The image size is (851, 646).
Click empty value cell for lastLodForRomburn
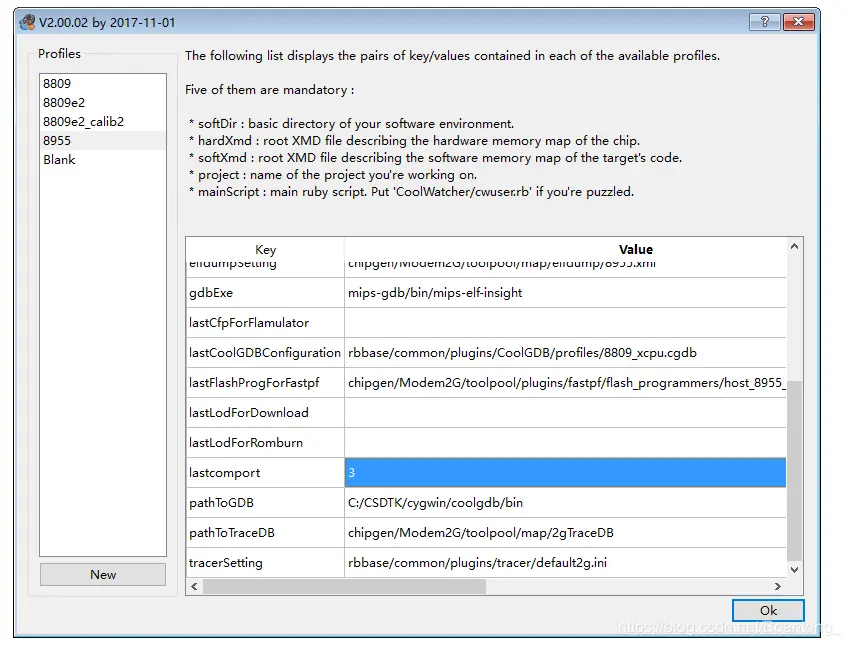coord(565,442)
